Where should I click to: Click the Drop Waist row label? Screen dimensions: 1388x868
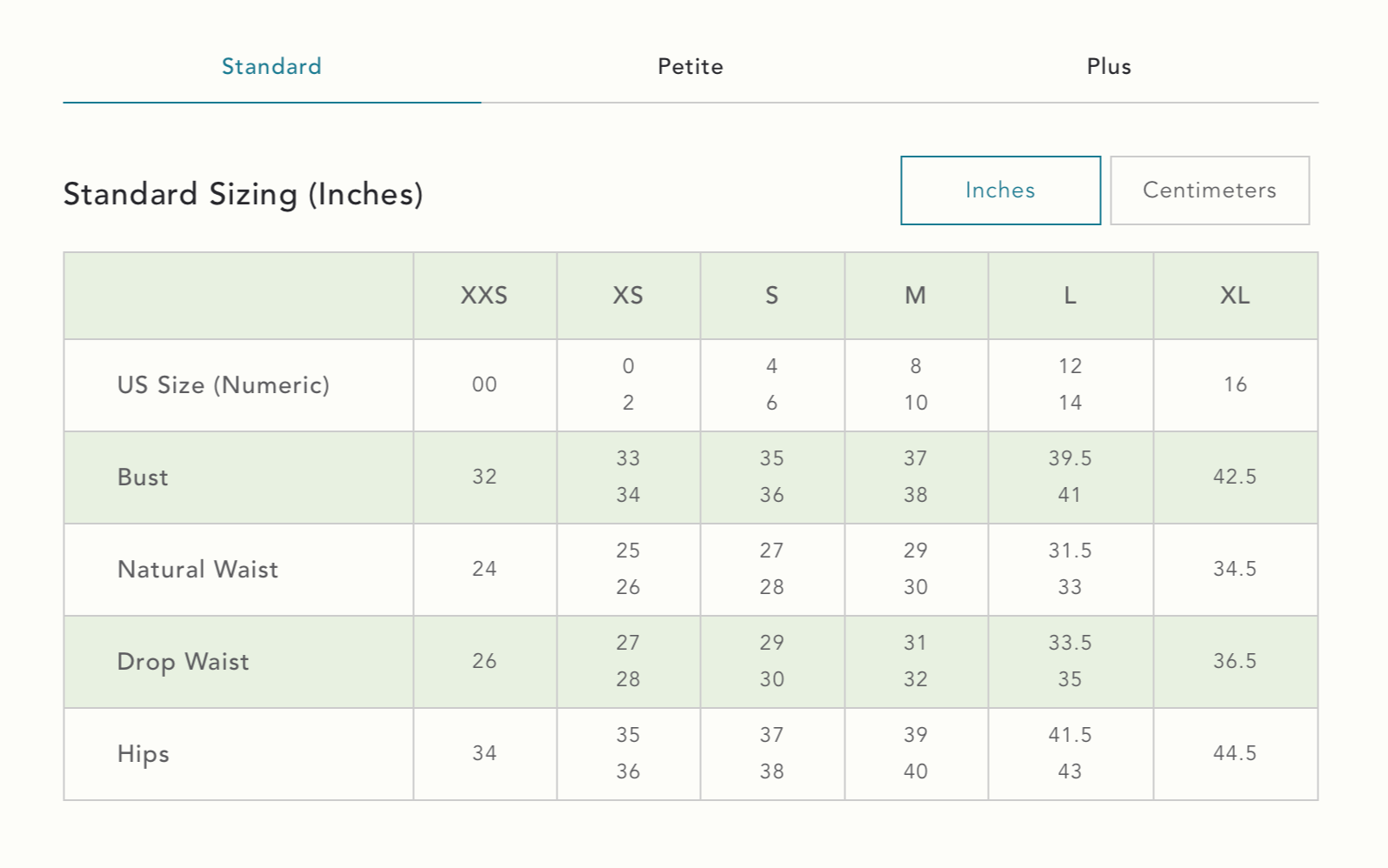[183, 662]
